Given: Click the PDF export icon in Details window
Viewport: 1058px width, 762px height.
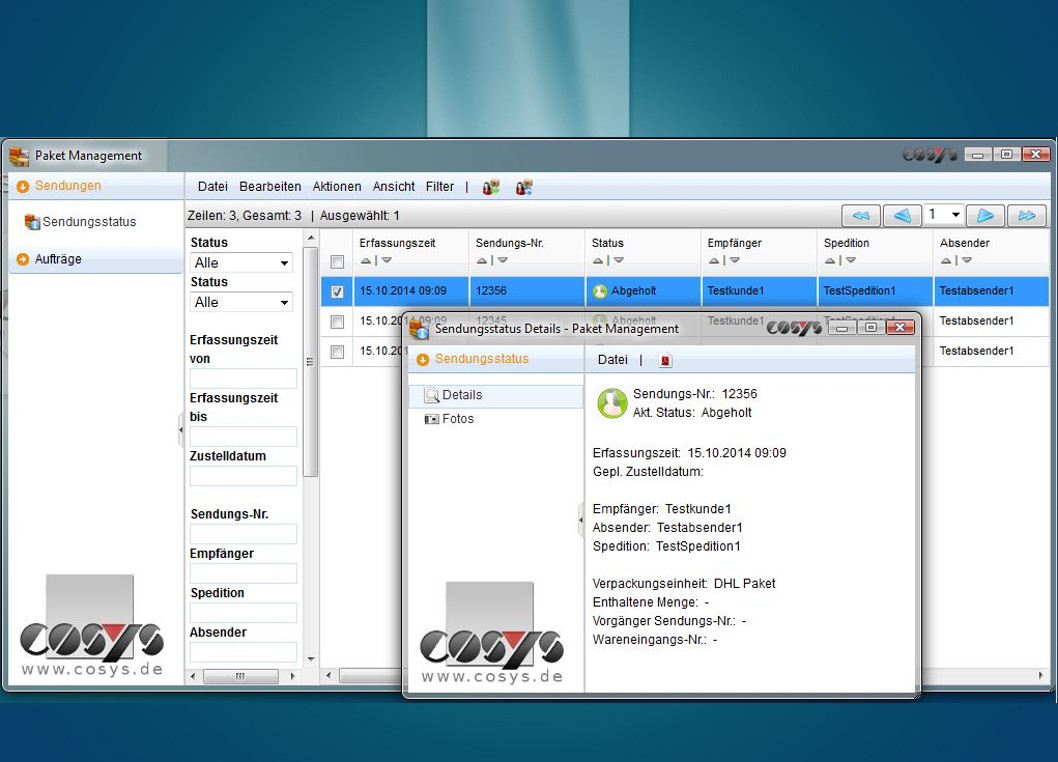Looking at the screenshot, I should (665, 360).
